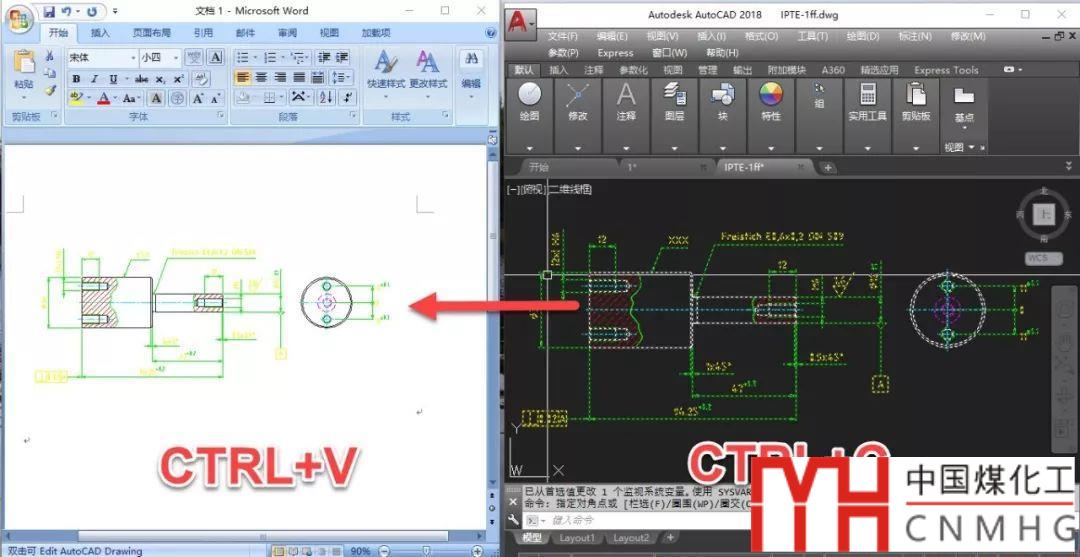Save the Word document via quick access
The height and width of the screenshot is (557, 1080).
49,11
